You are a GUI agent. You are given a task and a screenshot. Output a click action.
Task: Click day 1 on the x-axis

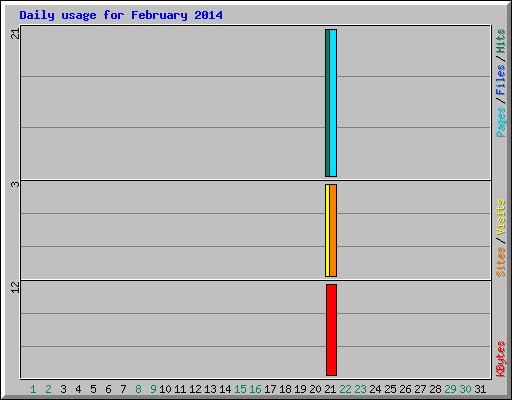pos(33,389)
